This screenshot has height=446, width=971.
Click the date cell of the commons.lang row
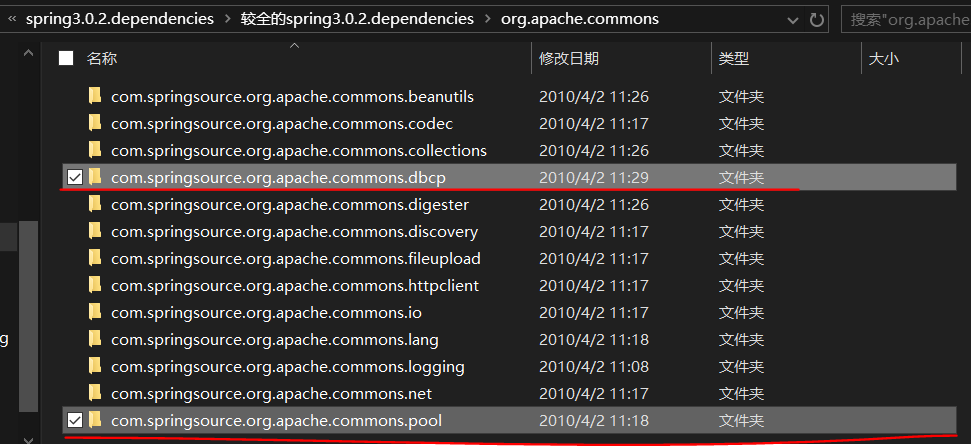click(x=594, y=340)
